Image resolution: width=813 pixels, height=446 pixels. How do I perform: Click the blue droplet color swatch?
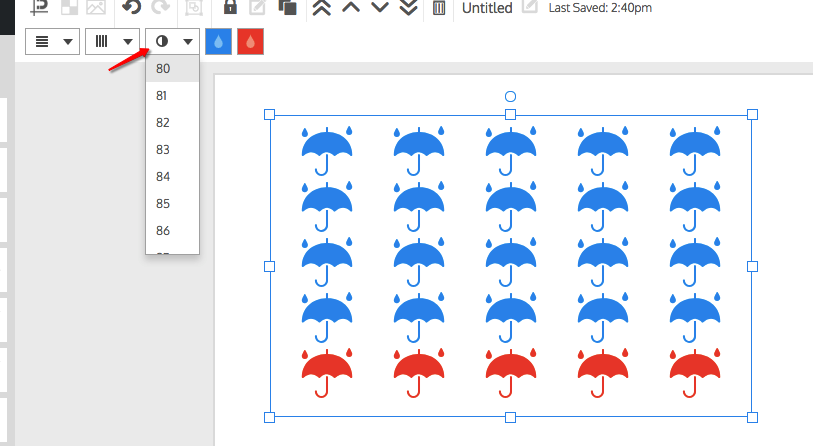[x=217, y=42]
